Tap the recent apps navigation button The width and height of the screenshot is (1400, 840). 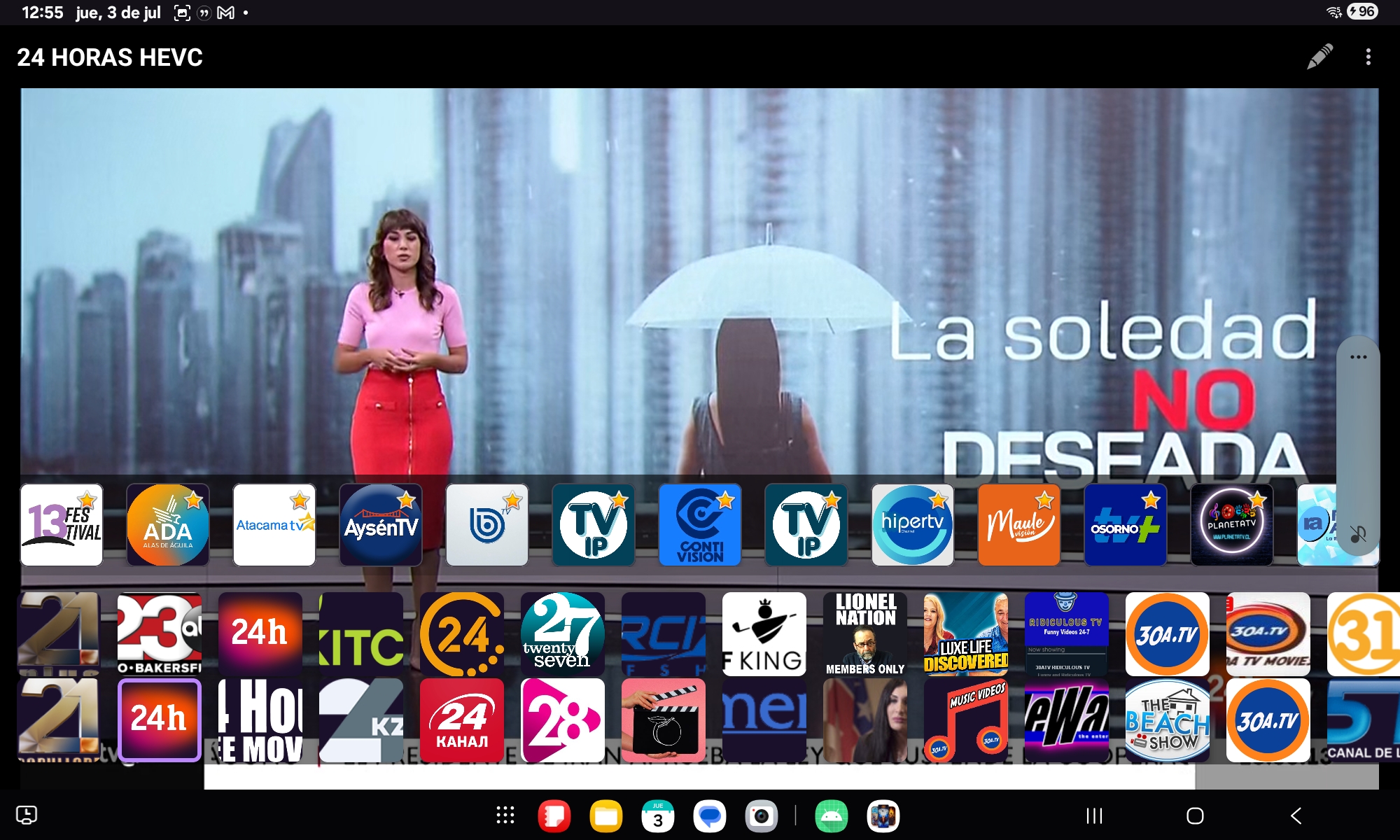click(x=1094, y=815)
